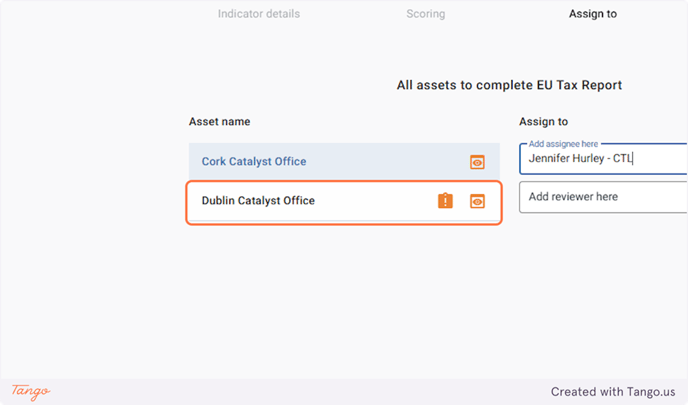This screenshot has height=405, width=688.
Task: Toggle the eye icon for Dublin Catalyst Office
Action: tap(477, 201)
